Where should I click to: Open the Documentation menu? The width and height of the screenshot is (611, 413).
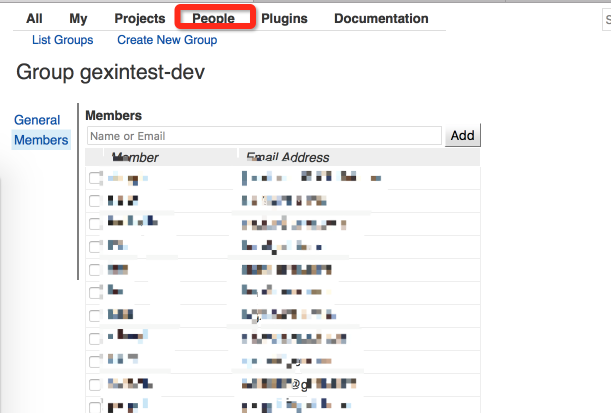[381, 18]
